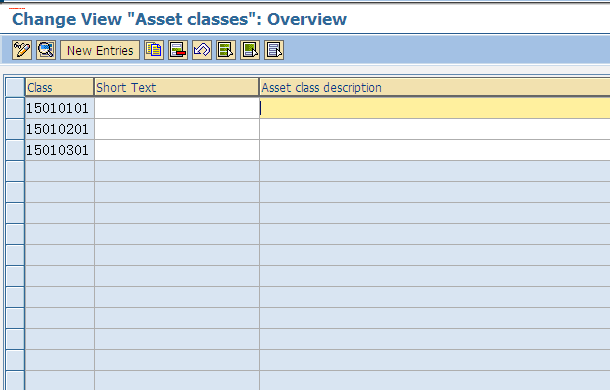Select row marker for class 15010301
Viewport: 610px width, 390px height.
15,150
